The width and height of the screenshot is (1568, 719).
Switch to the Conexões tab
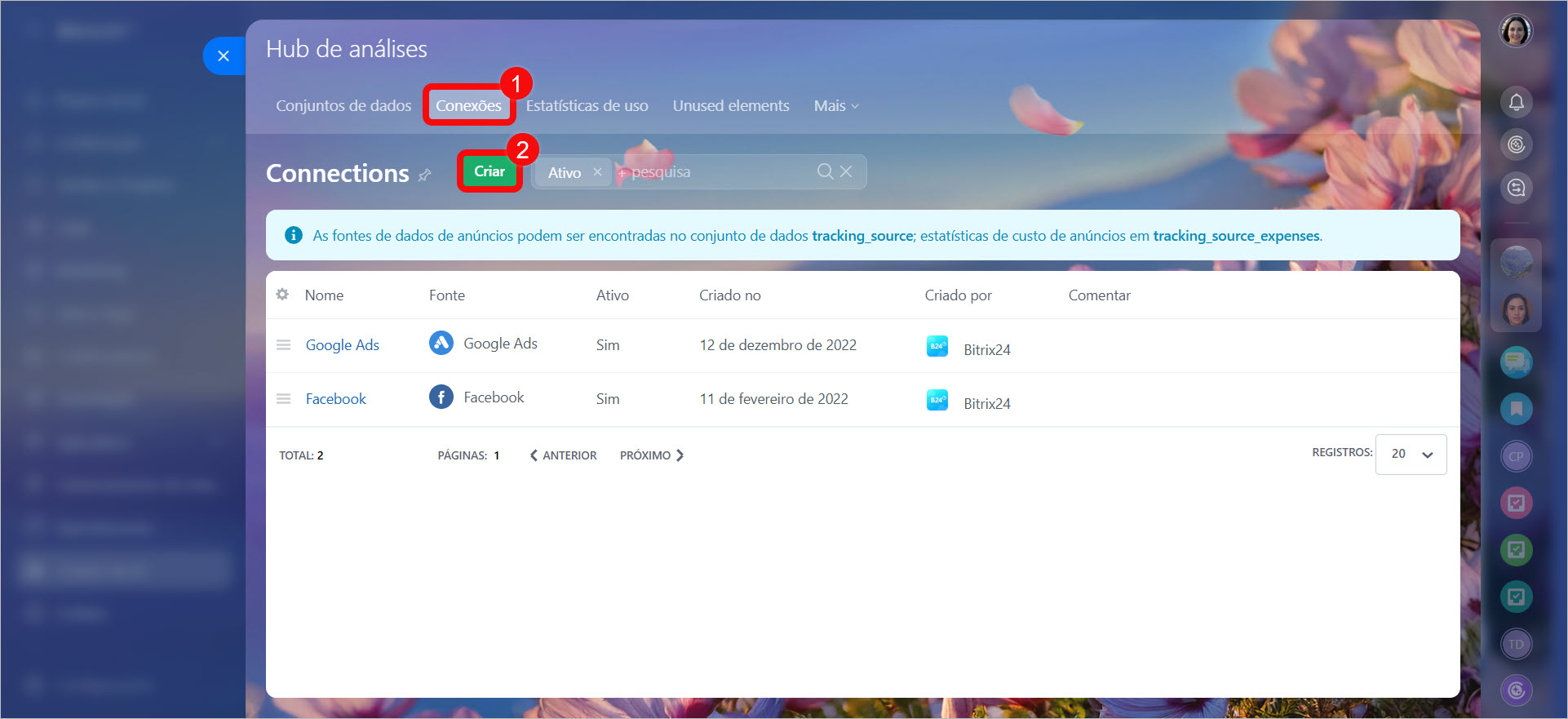[468, 105]
